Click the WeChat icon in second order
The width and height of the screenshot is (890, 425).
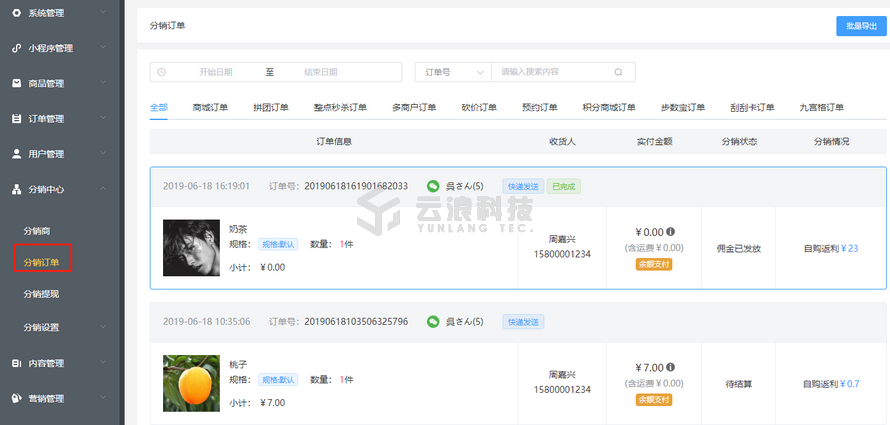click(x=433, y=322)
